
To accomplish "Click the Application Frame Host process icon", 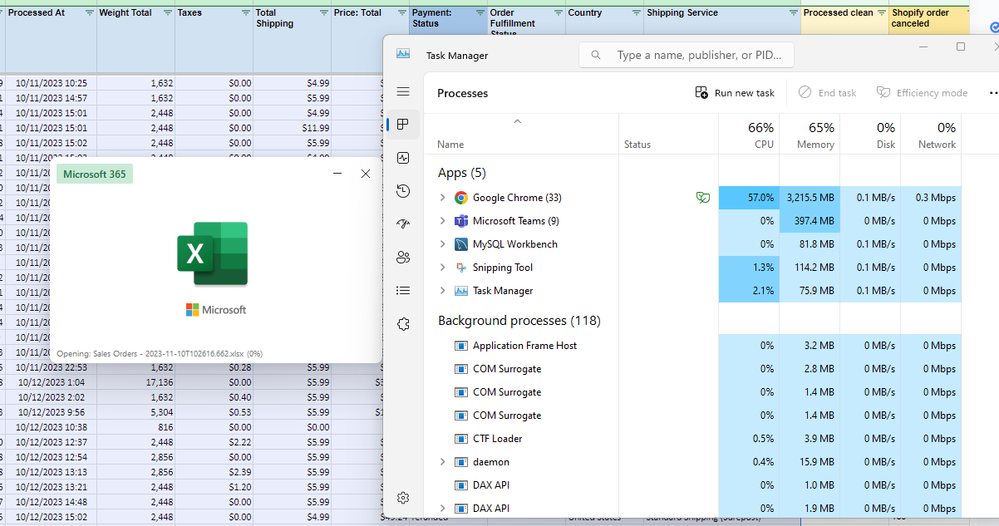I will 461,346.
